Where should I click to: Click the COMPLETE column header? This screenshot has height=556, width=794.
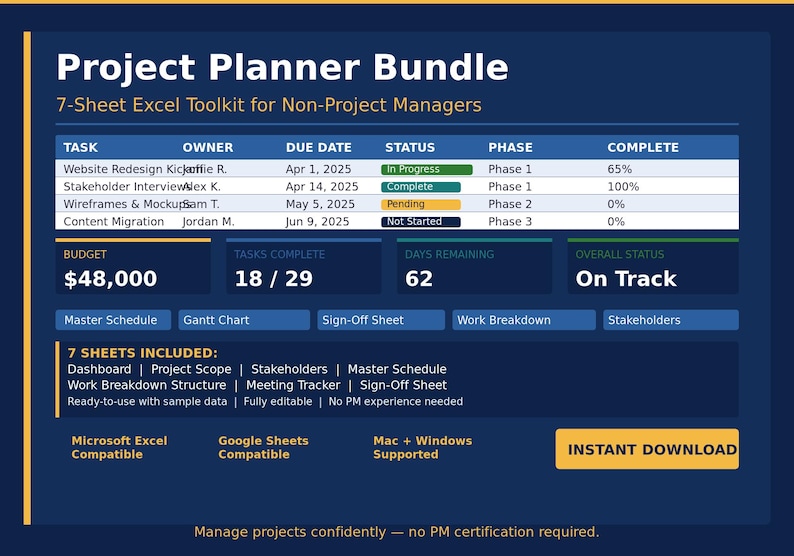[x=643, y=147]
